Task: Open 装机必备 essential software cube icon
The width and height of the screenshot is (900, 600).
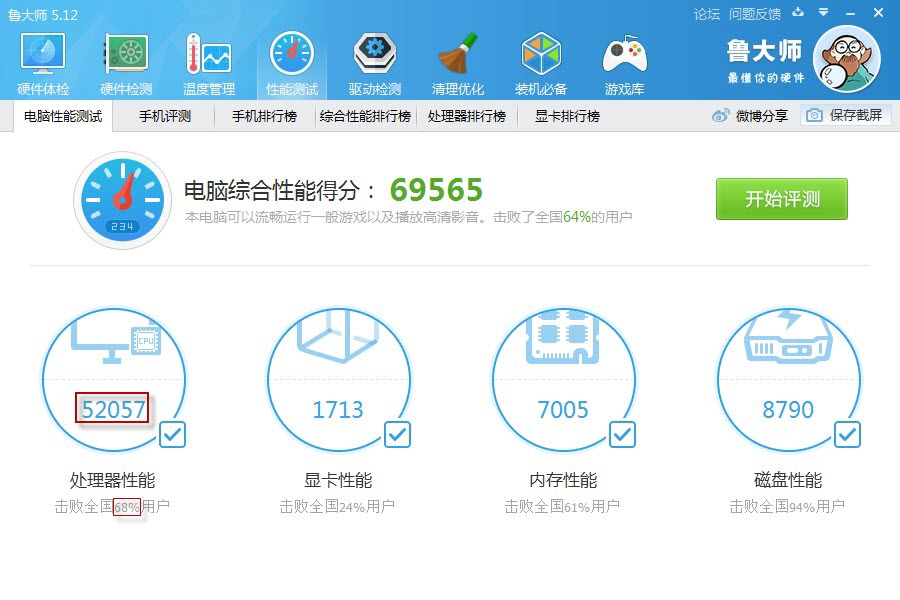Action: click(x=541, y=53)
